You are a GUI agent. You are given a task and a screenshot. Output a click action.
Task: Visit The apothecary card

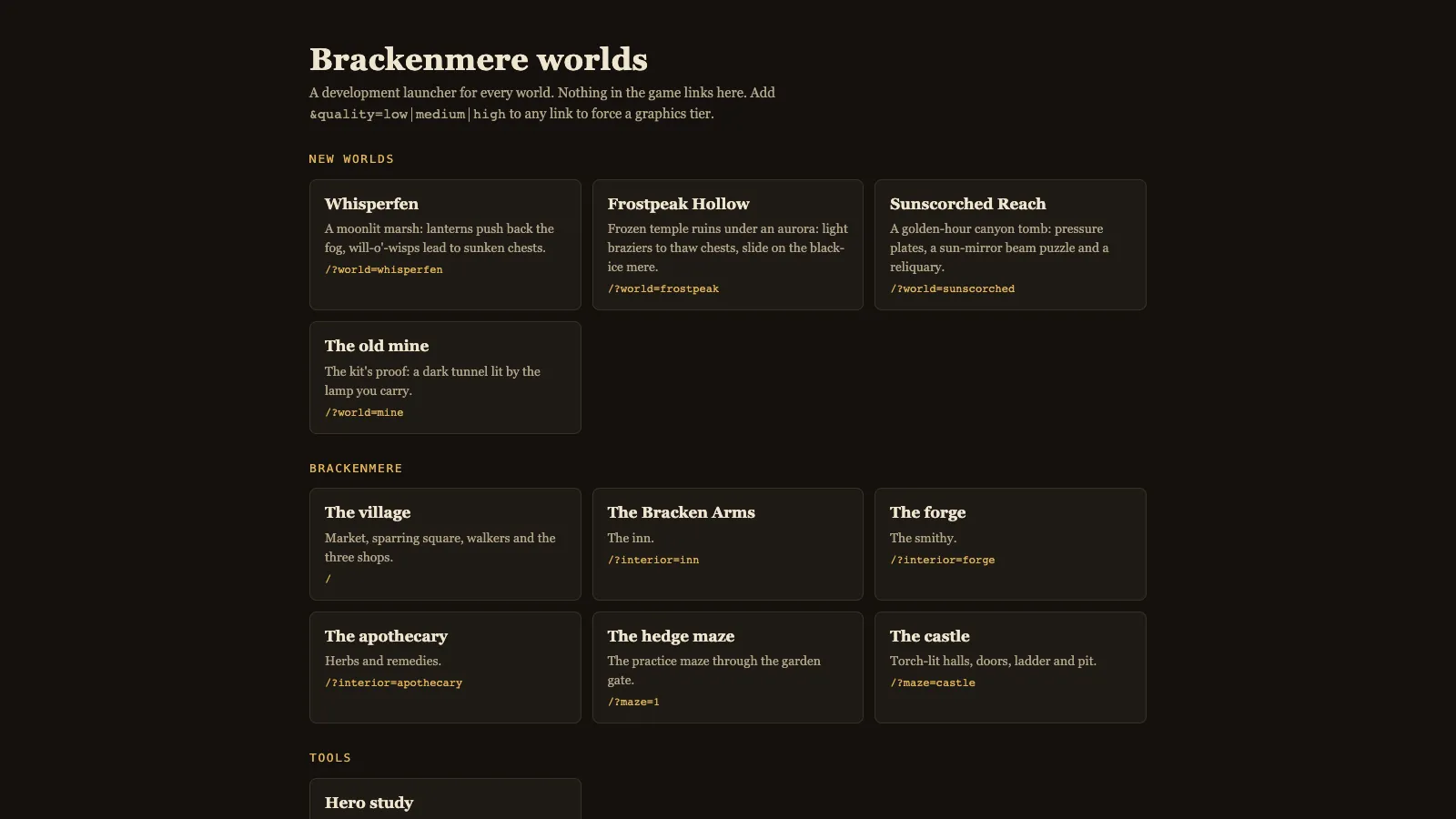[x=445, y=668]
